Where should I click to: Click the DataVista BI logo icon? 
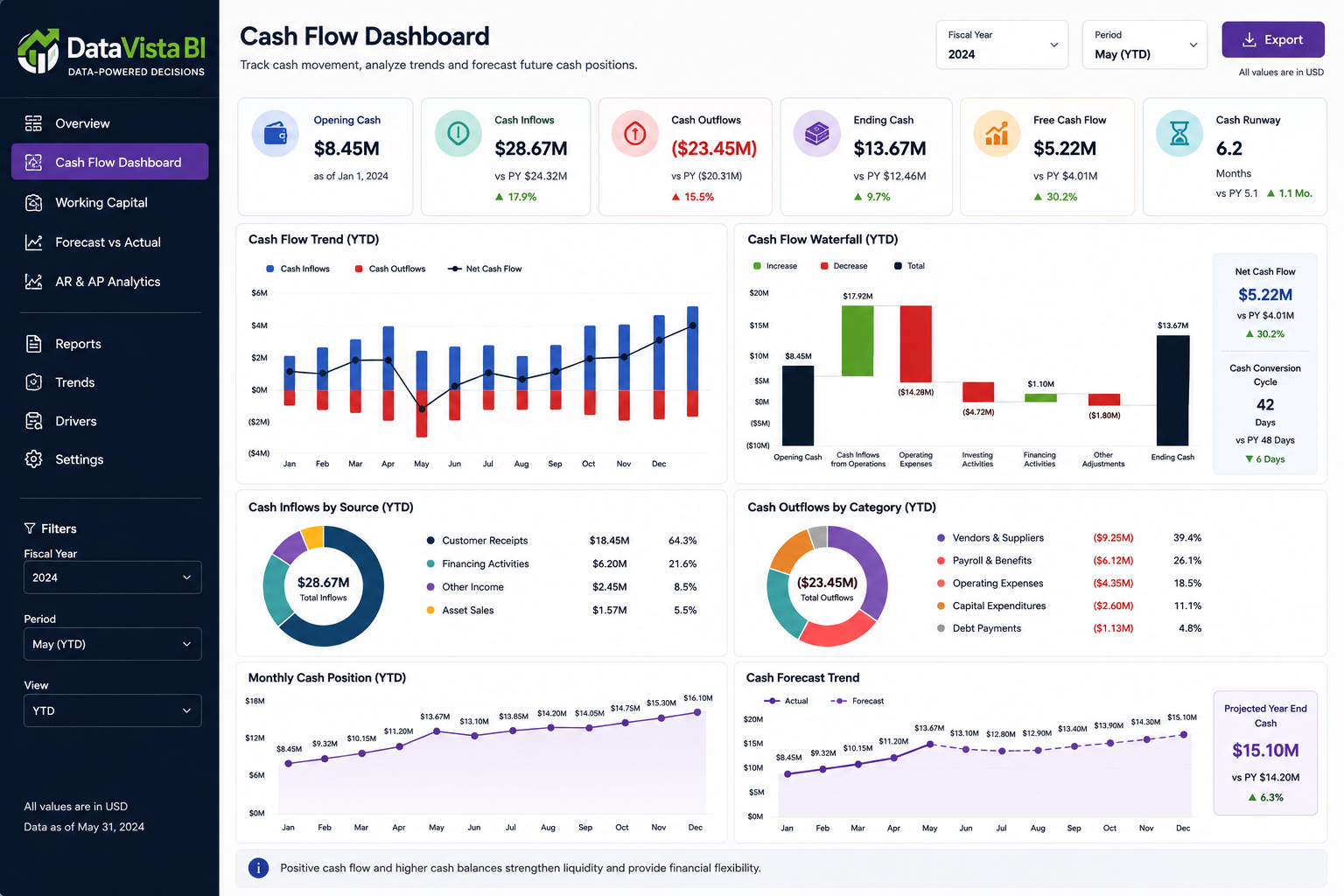[x=38, y=51]
